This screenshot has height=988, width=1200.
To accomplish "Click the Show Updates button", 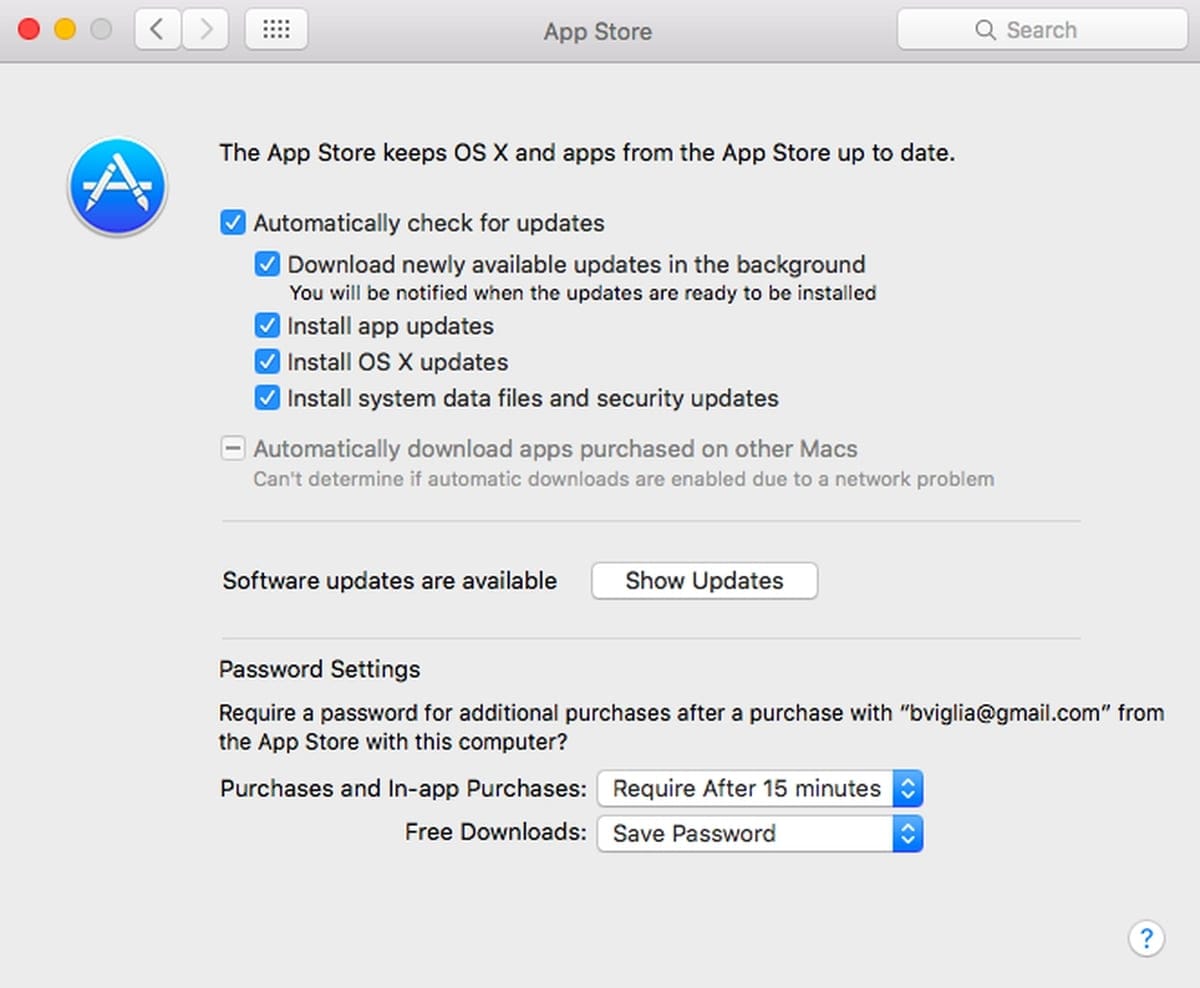I will [x=705, y=581].
